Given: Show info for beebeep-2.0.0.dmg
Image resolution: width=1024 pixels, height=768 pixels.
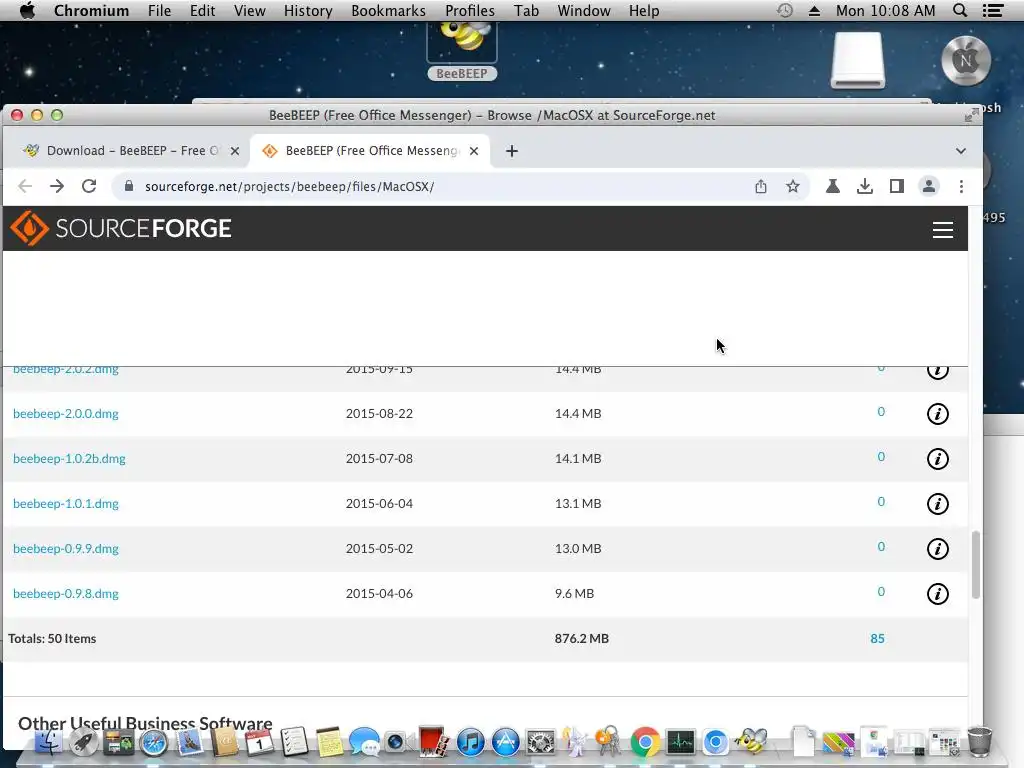Looking at the screenshot, I should click(x=937, y=413).
